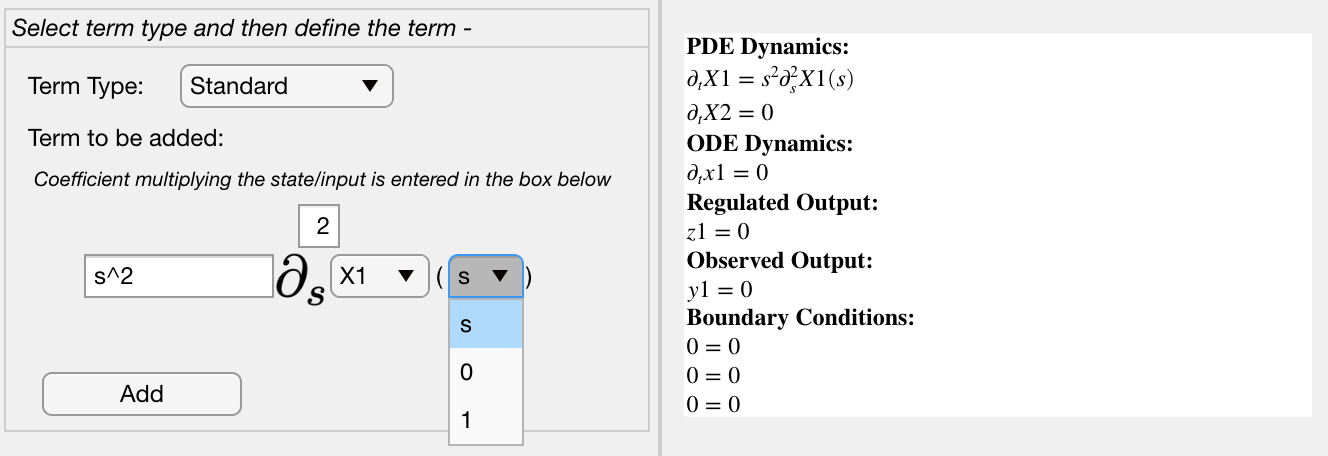Choose the highlighted s option in the list
The width and height of the screenshot is (1328, 456).
coord(486,325)
